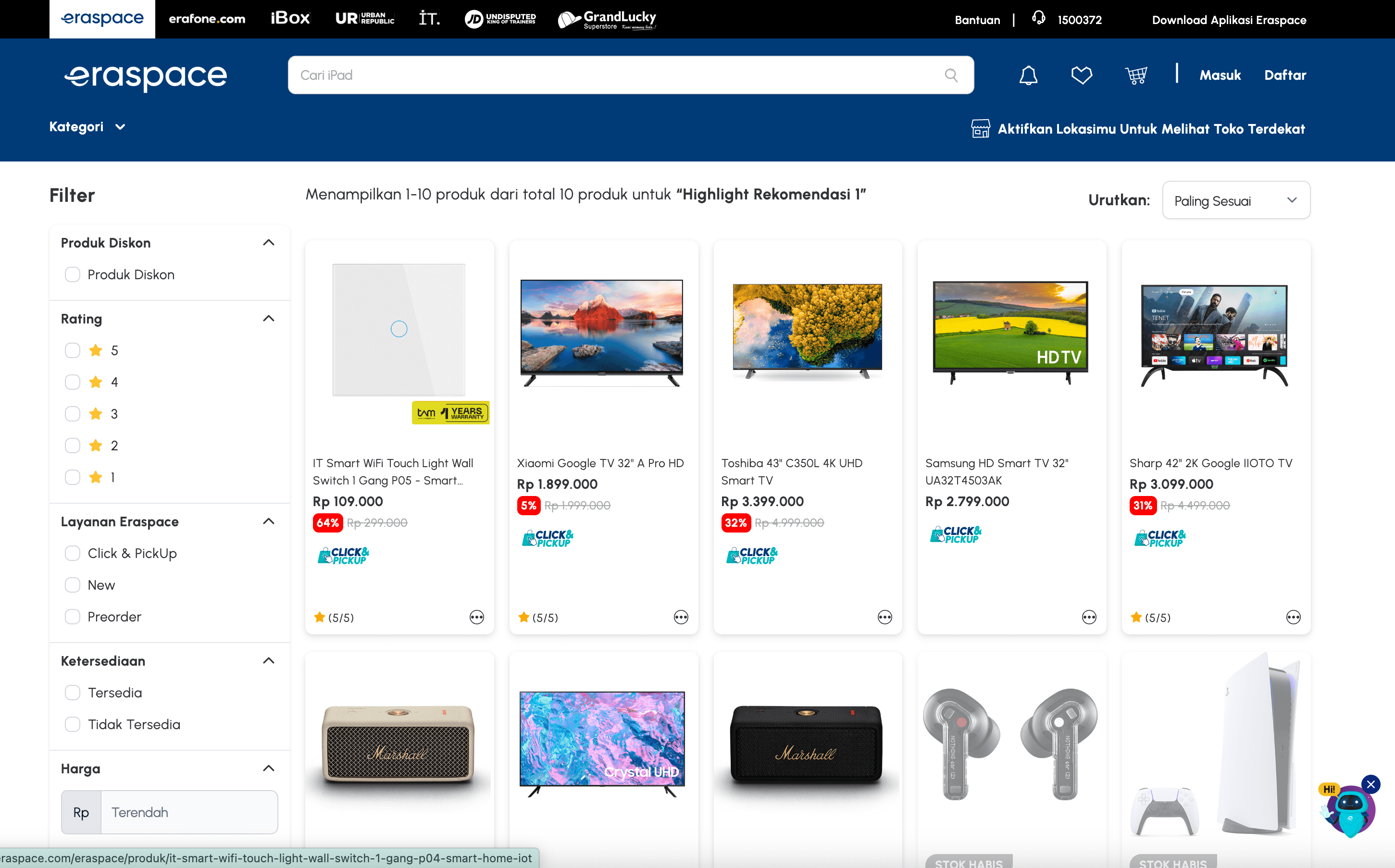Viewport: 1395px width, 868px height.
Task: Click the search magnifier icon
Action: pos(951,75)
